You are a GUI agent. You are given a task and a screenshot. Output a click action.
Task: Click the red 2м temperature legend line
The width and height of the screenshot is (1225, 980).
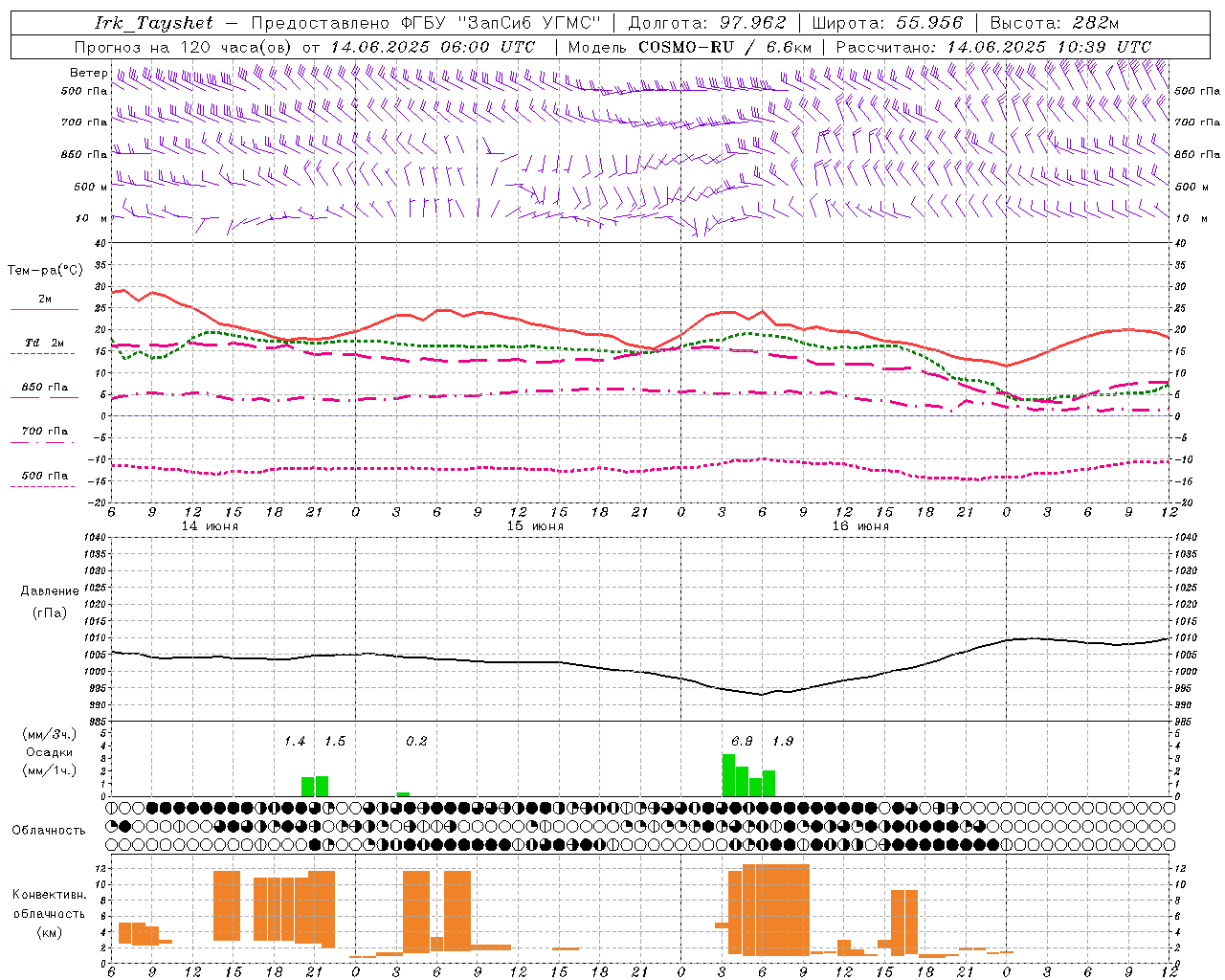44,310
